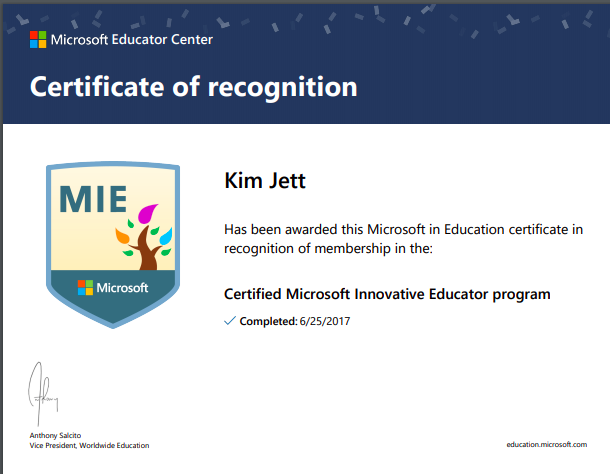Click the Microsoft Educator Center title
Image resolution: width=610 pixels, height=474 pixels.
131,40
